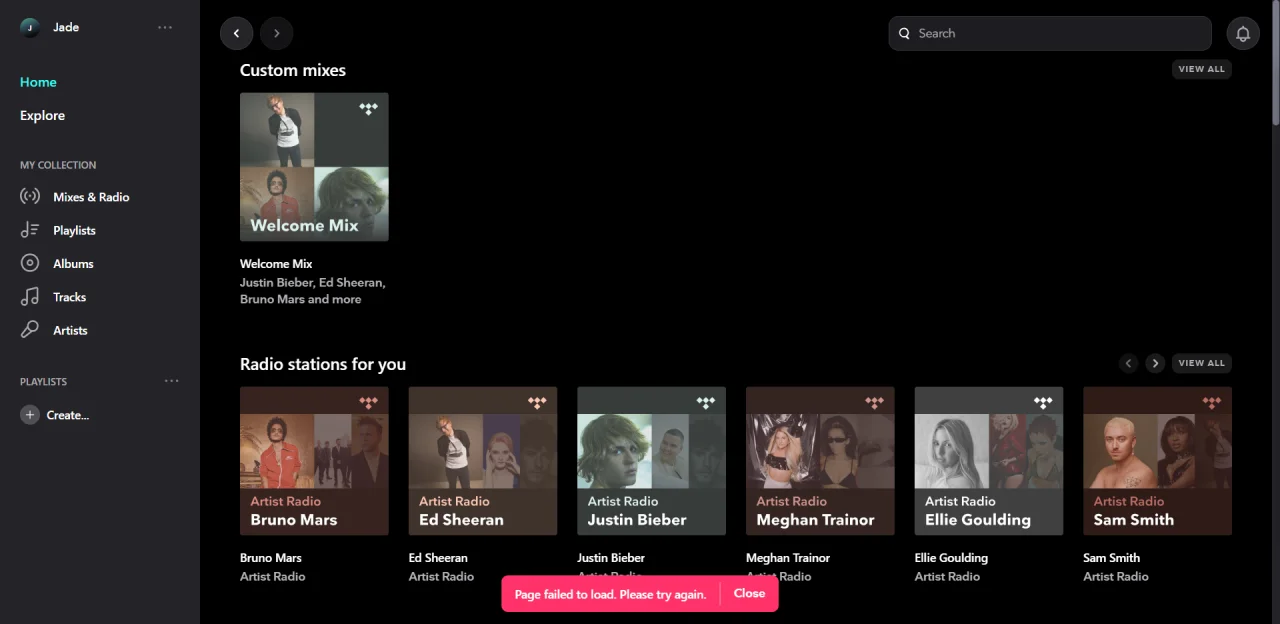The width and height of the screenshot is (1280, 624).
Task: Click the Mixes & Radio broadcast icon
Action: pos(30,197)
